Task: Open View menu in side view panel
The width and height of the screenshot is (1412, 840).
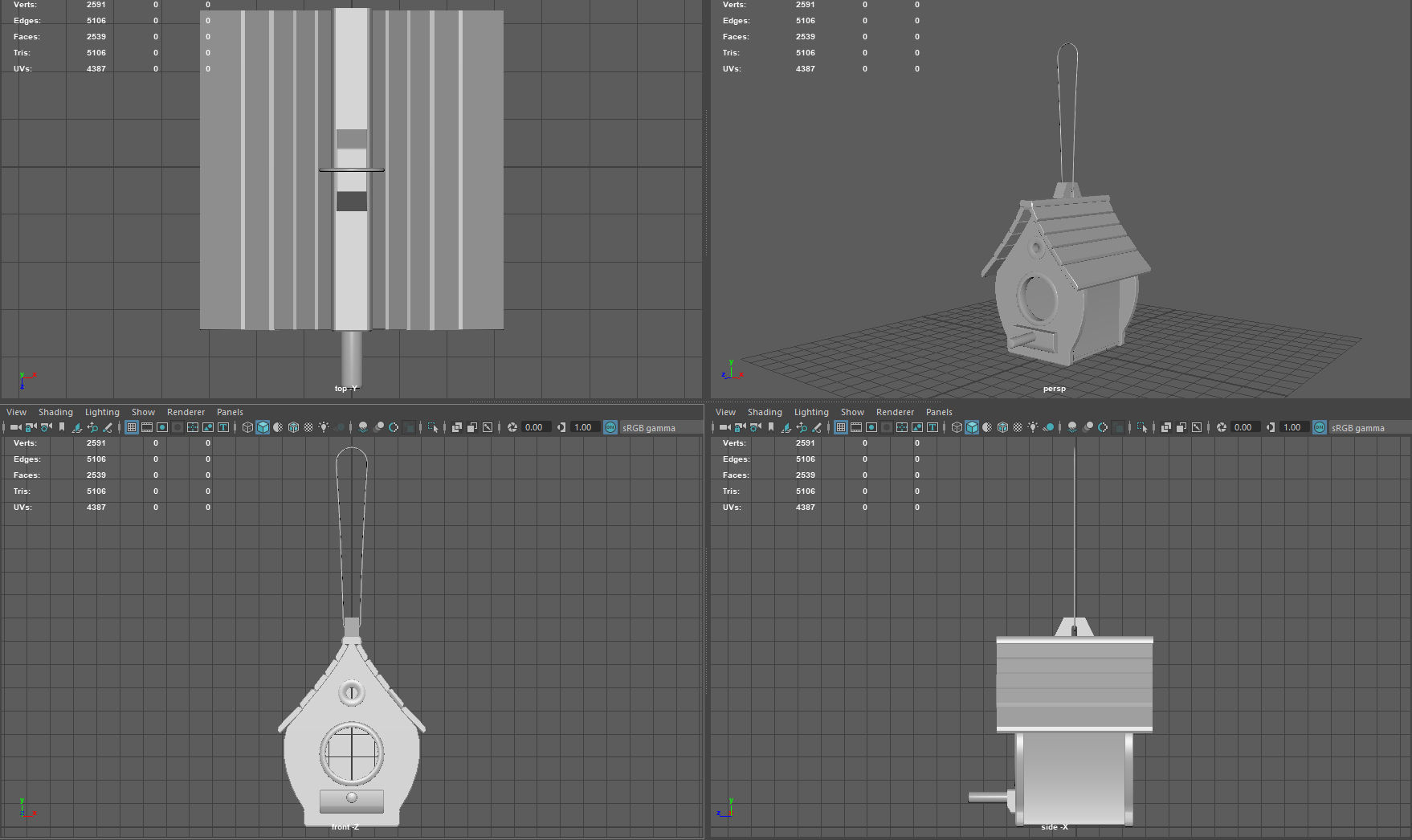Action: point(725,412)
